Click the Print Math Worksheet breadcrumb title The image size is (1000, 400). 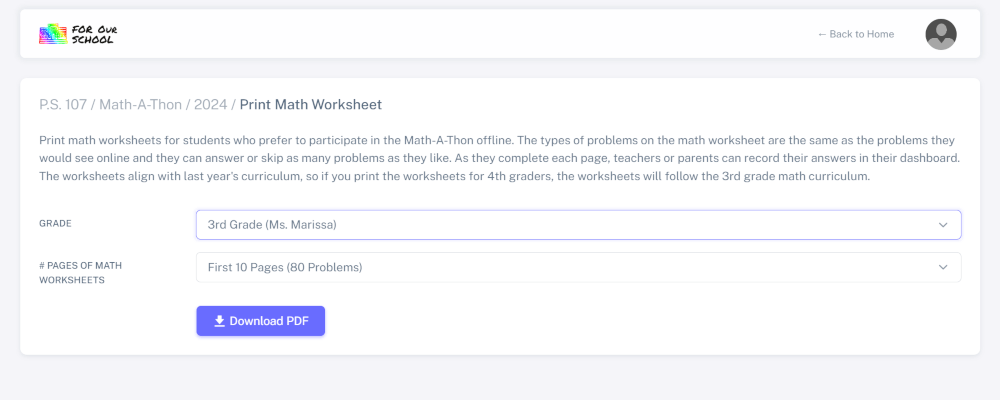point(310,104)
